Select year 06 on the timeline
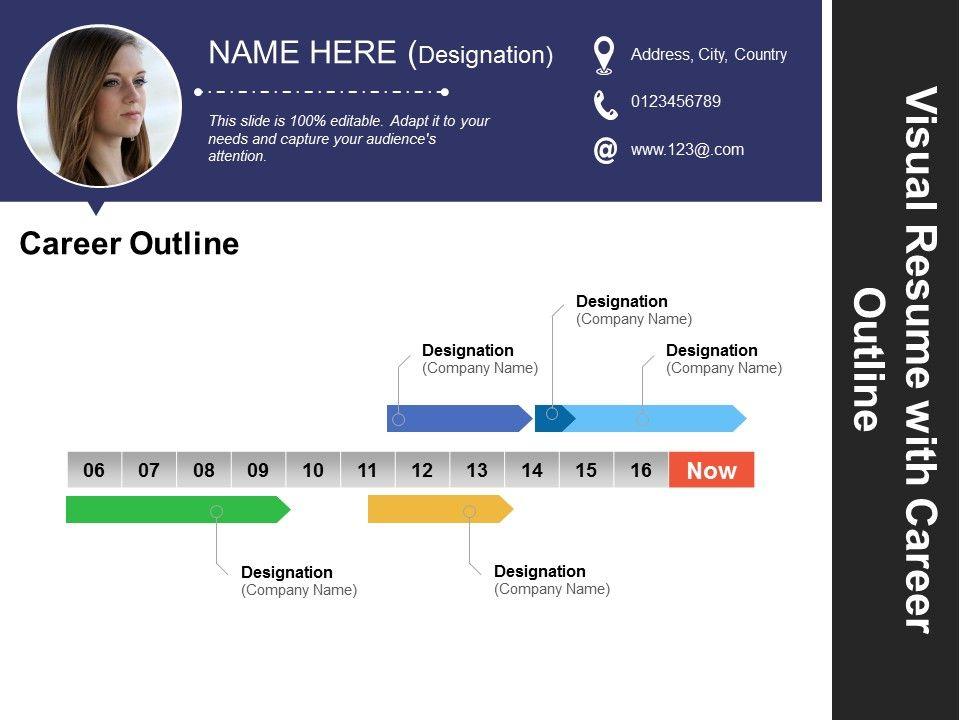960x720 pixels. point(94,470)
